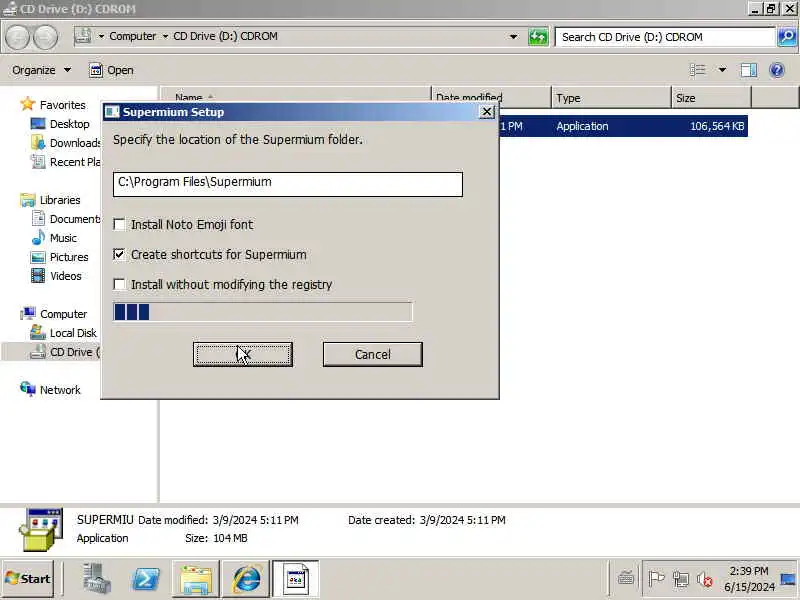Focus the Search CD Drive (D:) CDROM box

pyautogui.click(x=665, y=37)
